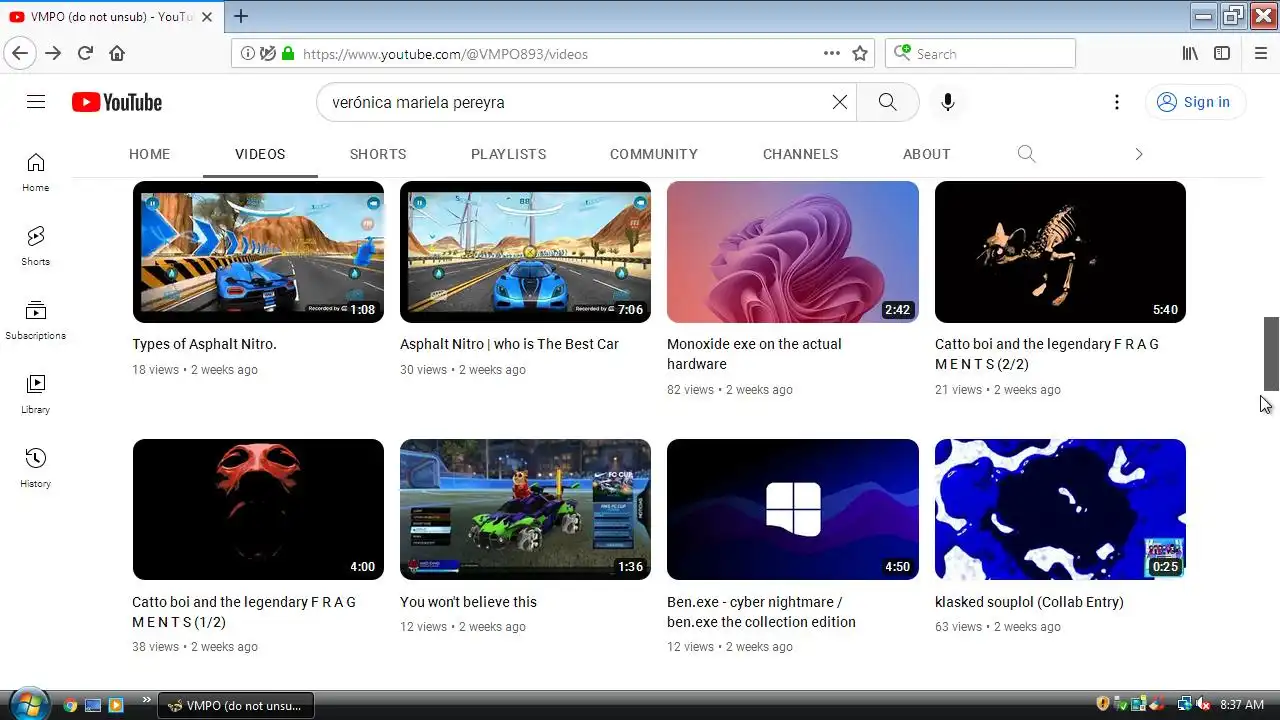Image resolution: width=1280 pixels, height=720 pixels.
Task: Open title 'Ben.exe - cyber nightmare' link
Action: (x=761, y=612)
